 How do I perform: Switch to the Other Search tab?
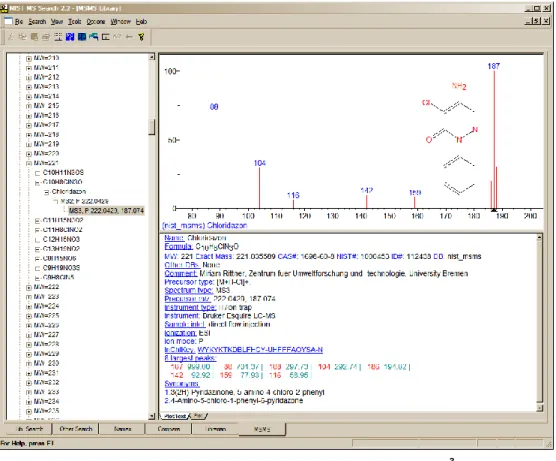tap(76, 429)
